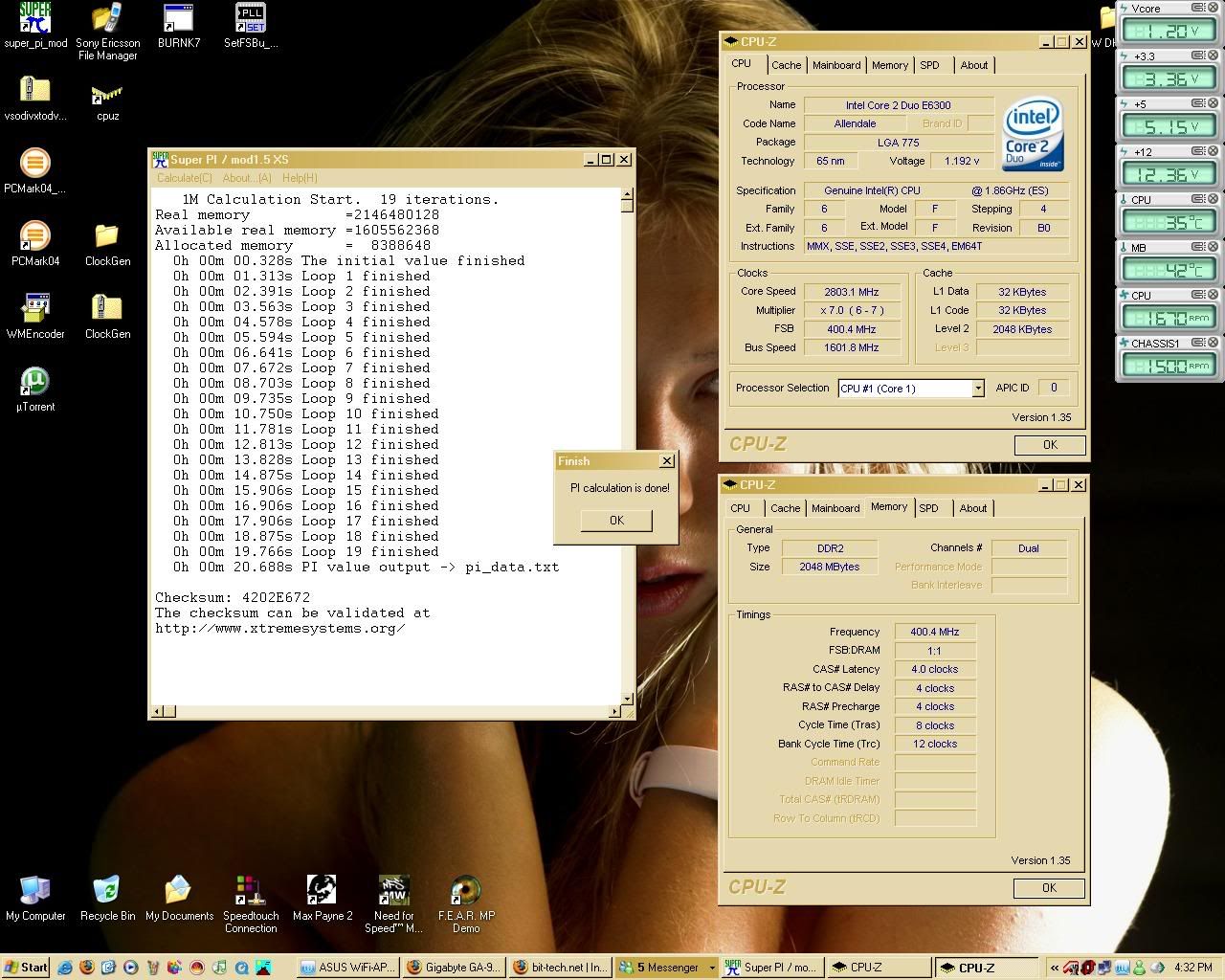Expand the Processor Selection dropdown
Image resolution: width=1225 pixels, height=980 pixels.
[x=977, y=389]
